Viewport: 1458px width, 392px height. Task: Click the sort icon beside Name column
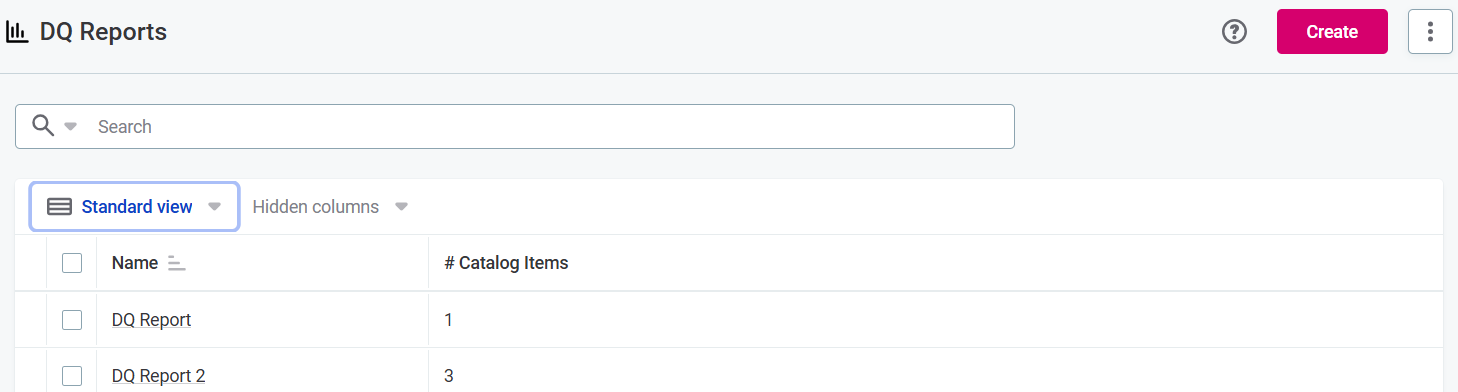pos(177,263)
